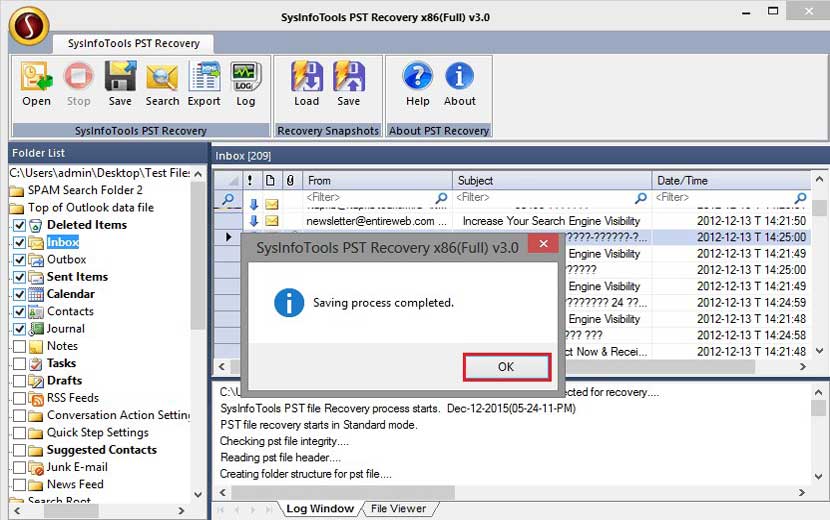Click log line 'Checking pst file integrity....'
The width and height of the screenshot is (830, 520).
point(284,441)
